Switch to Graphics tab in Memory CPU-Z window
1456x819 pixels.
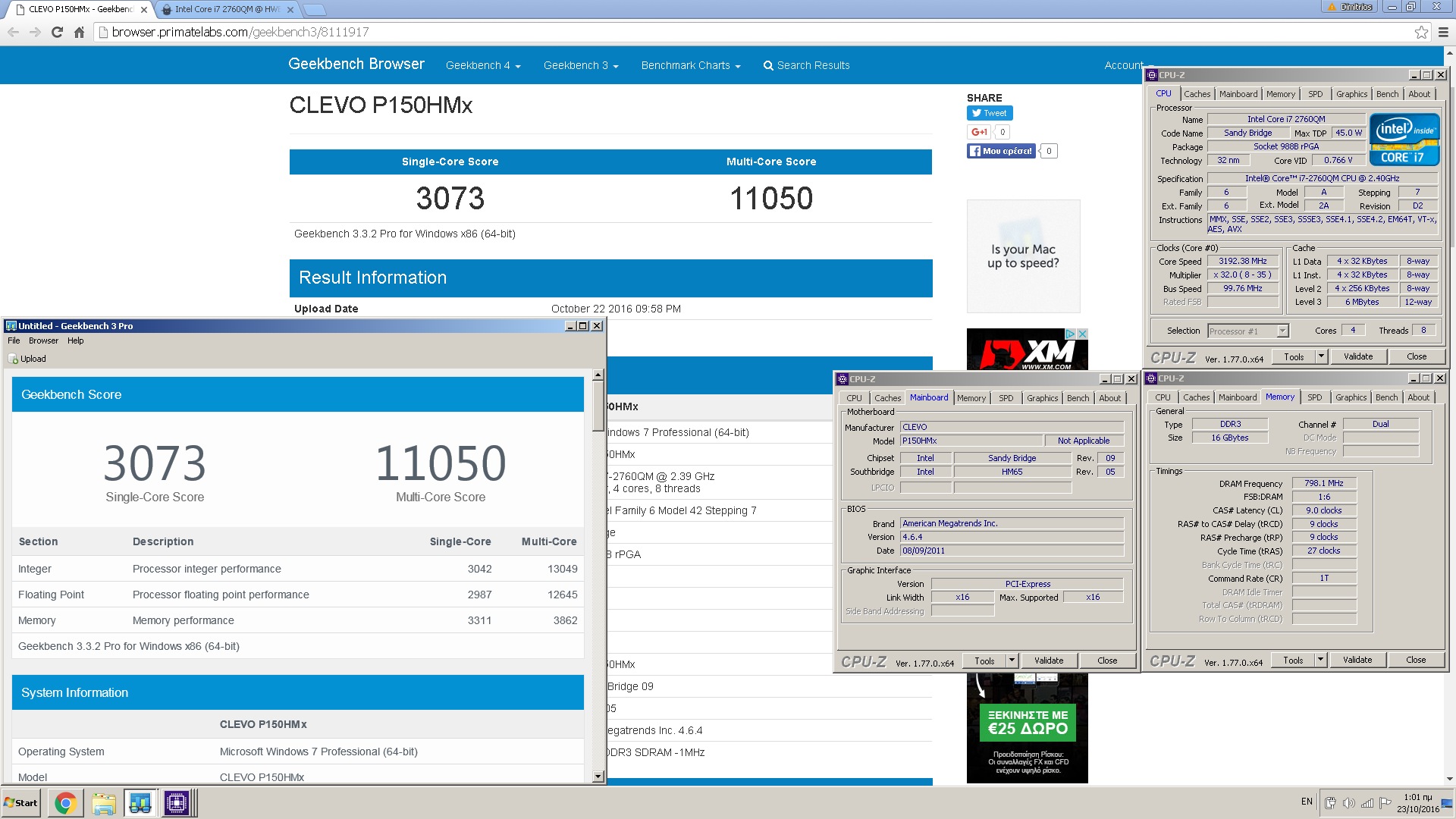[1351, 397]
